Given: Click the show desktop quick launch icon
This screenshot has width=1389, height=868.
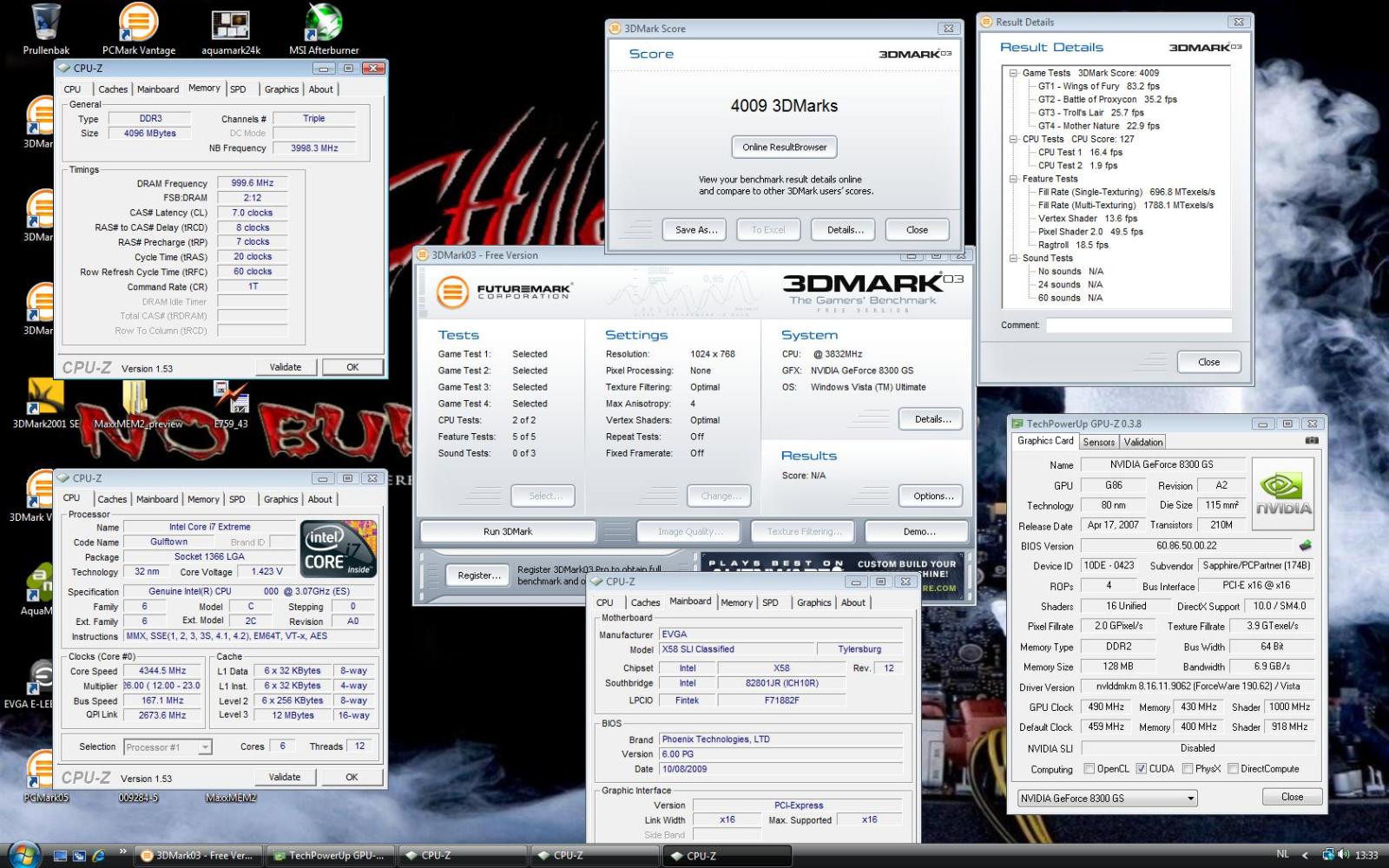Looking at the screenshot, I should click(60, 856).
